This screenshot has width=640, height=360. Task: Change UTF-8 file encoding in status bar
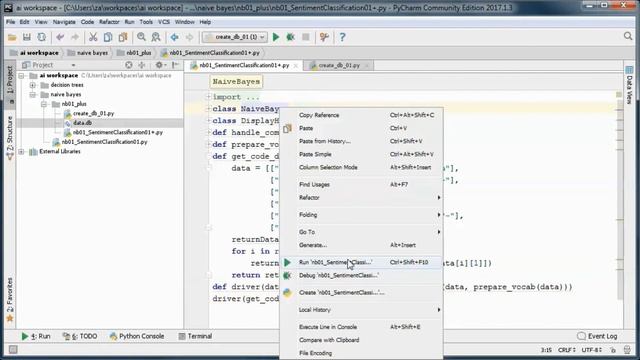(592, 350)
